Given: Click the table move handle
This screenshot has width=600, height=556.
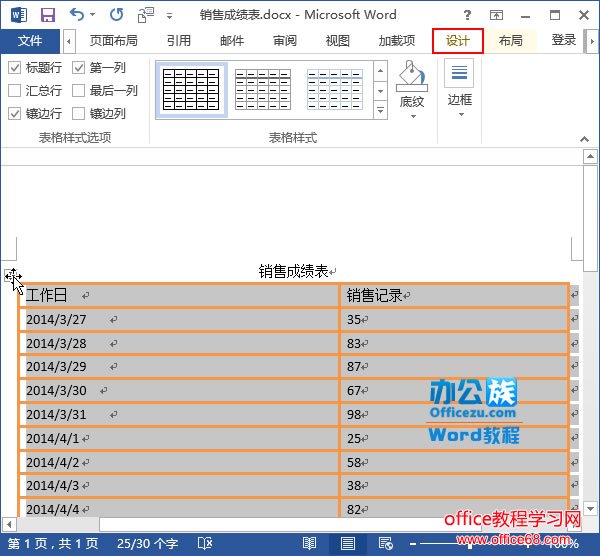Looking at the screenshot, I should [11, 275].
